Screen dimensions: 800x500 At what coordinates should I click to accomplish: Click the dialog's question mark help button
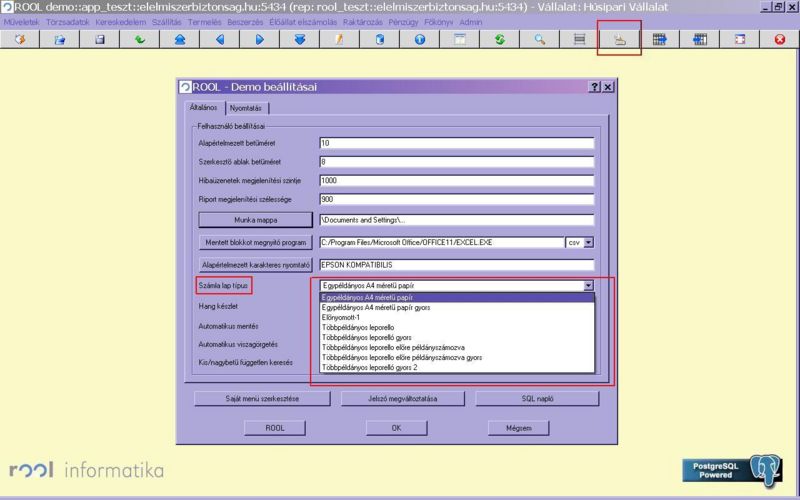point(594,88)
